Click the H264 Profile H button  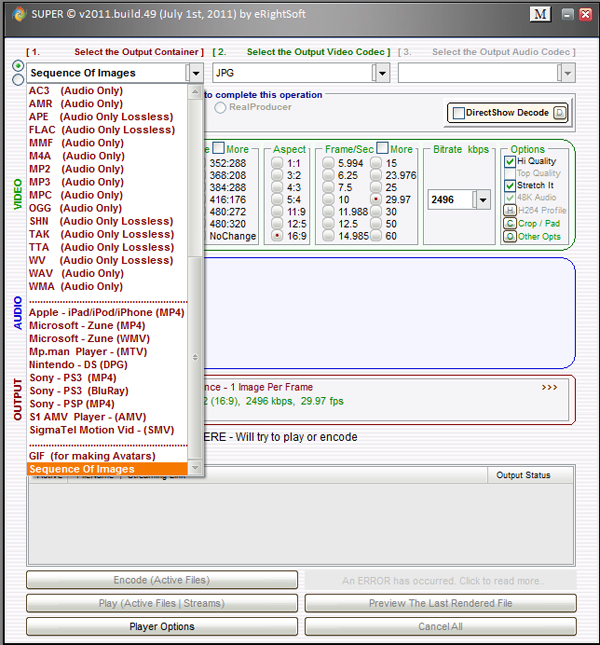tap(510, 210)
